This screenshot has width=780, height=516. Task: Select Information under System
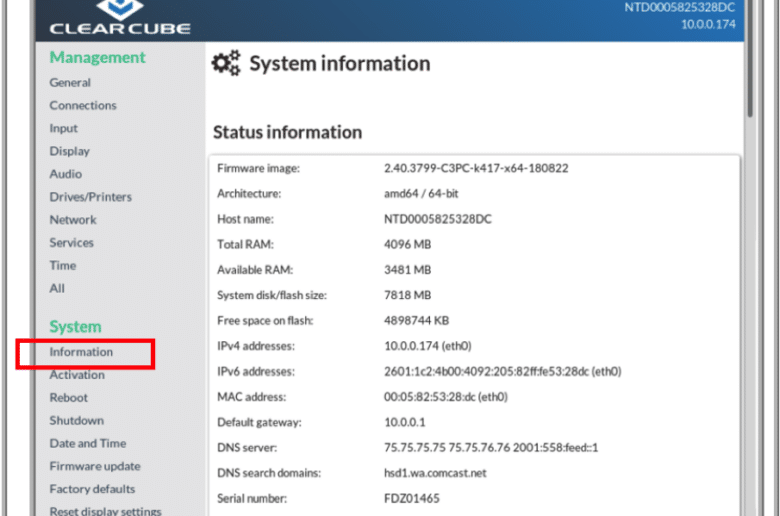[x=81, y=352]
